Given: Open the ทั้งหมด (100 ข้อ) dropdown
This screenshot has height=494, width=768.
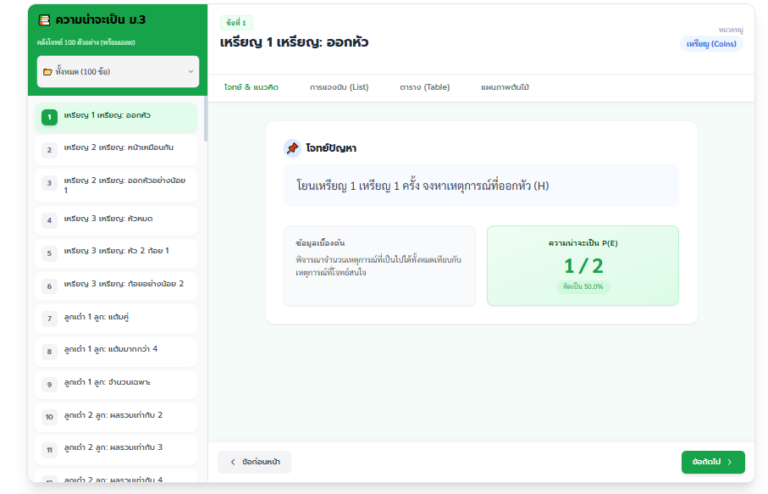Looking at the screenshot, I should pyautogui.click(x=118, y=71).
